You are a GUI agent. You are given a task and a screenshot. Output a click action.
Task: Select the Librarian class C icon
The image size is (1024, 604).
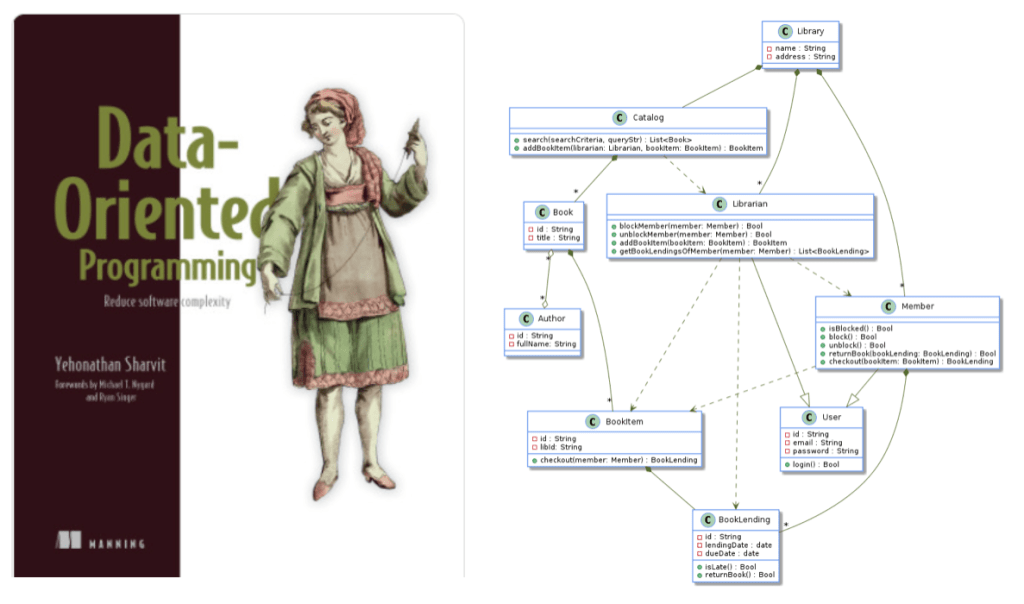click(x=719, y=204)
